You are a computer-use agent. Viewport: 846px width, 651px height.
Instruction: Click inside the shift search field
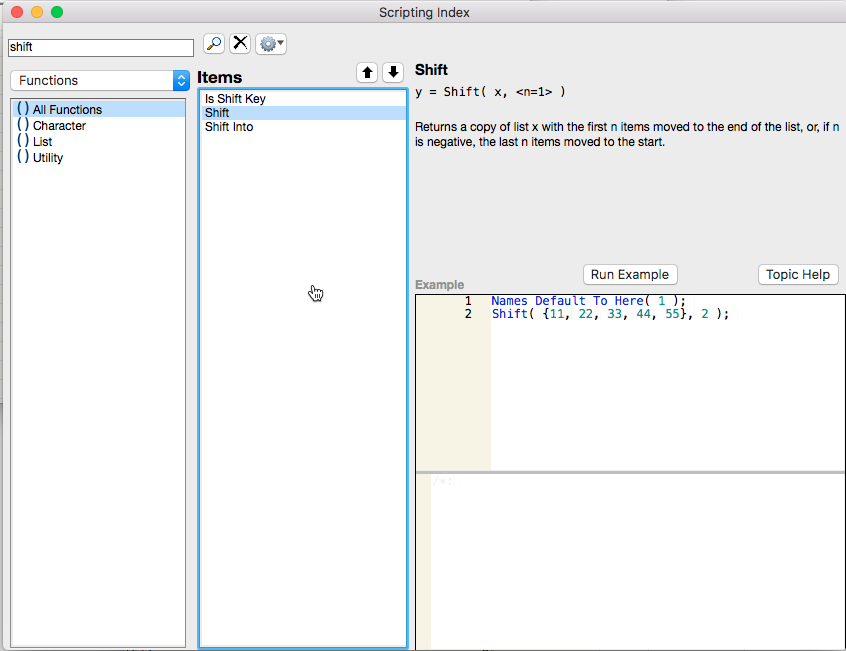(x=100, y=47)
